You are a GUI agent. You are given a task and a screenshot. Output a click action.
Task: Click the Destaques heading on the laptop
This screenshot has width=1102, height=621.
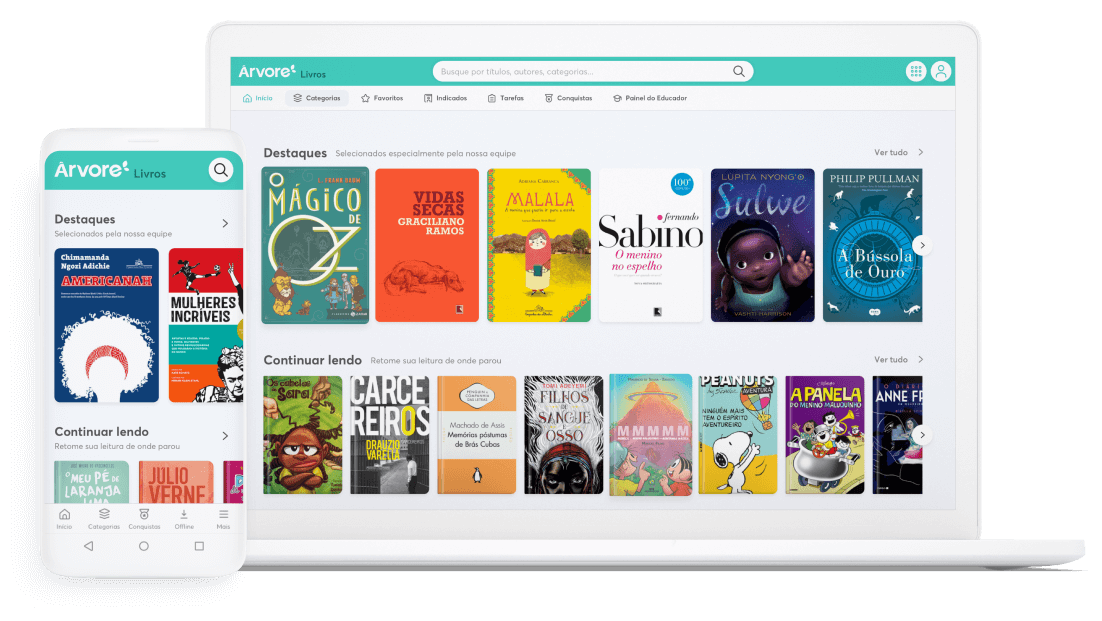pos(295,153)
